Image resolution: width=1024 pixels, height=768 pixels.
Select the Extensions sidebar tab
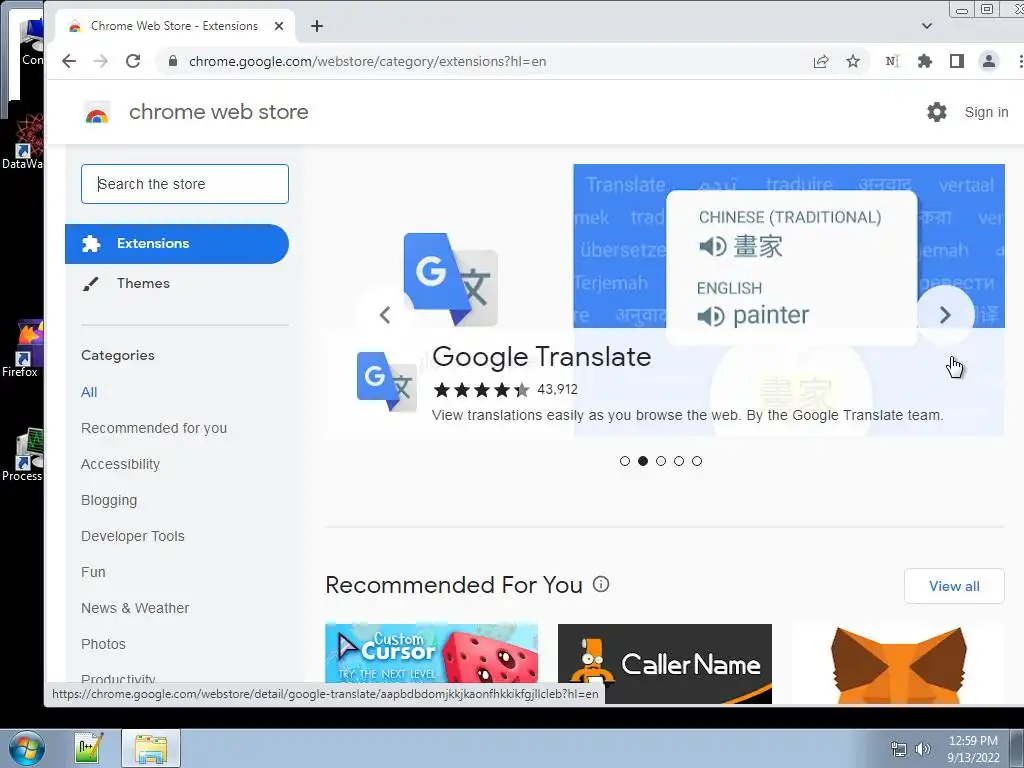177,244
